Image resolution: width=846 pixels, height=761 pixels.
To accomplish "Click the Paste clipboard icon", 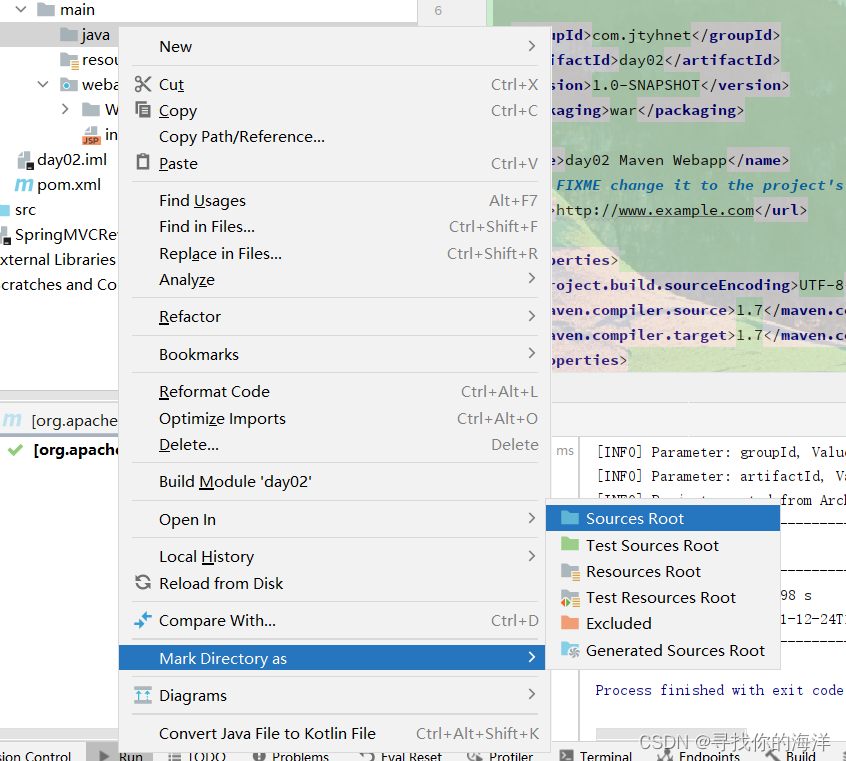I will 143,162.
